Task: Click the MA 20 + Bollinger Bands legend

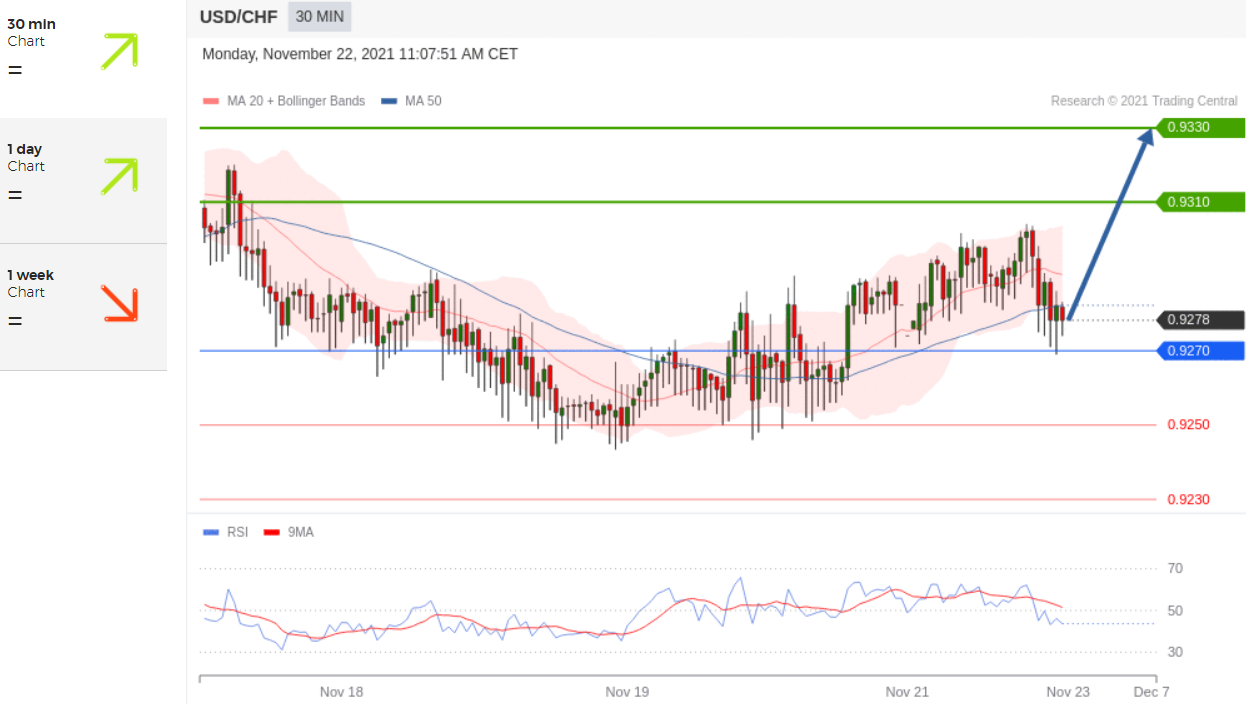Action: tap(284, 101)
